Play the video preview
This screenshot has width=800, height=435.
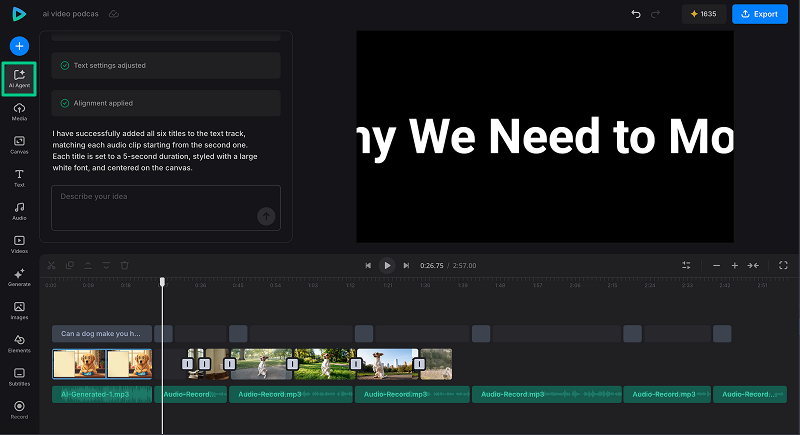click(x=387, y=265)
